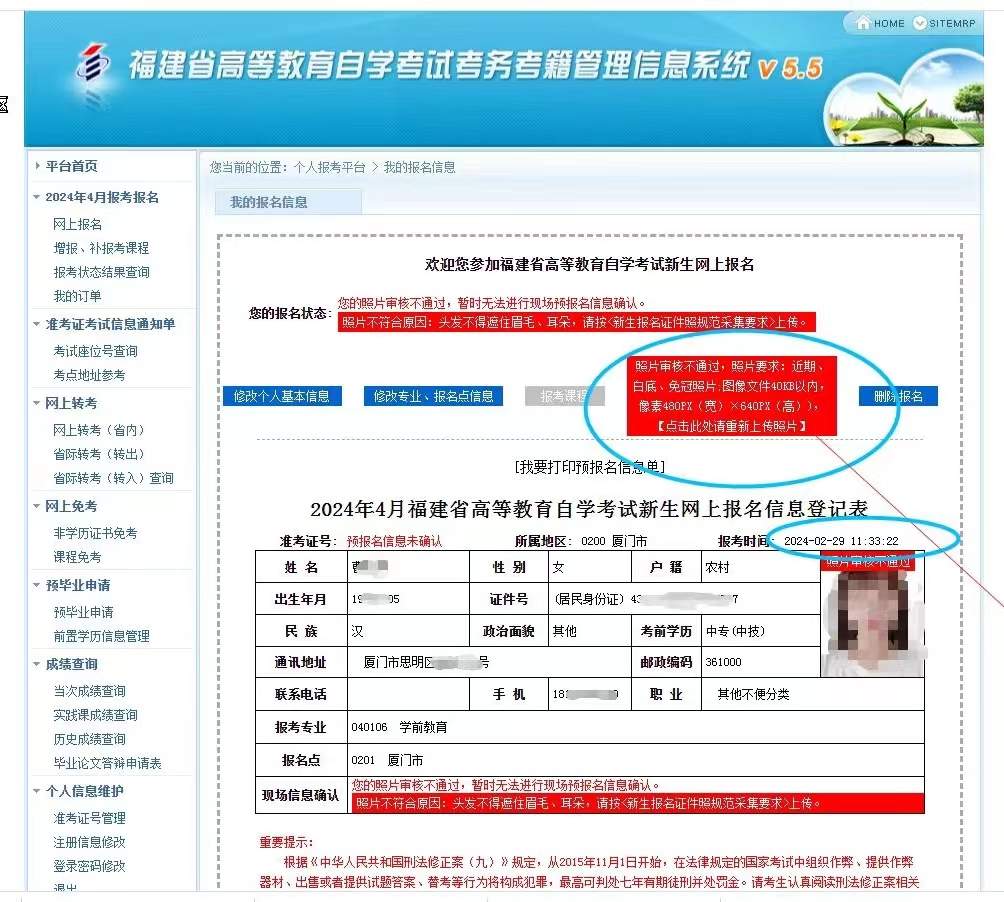
Task: Open 当次成绩查询
Action: point(89,691)
